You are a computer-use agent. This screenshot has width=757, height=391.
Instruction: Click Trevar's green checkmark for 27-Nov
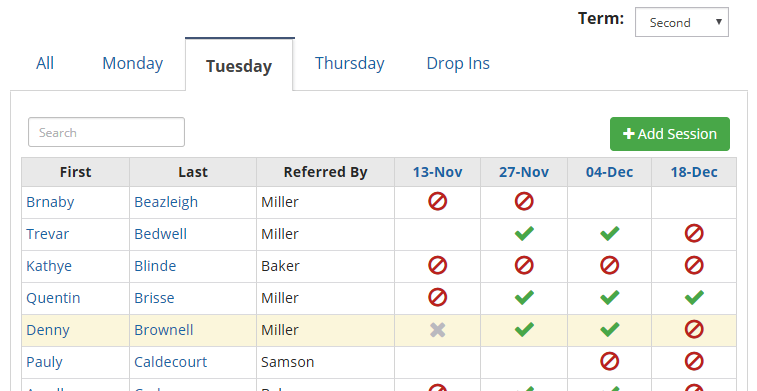pyautogui.click(x=524, y=234)
